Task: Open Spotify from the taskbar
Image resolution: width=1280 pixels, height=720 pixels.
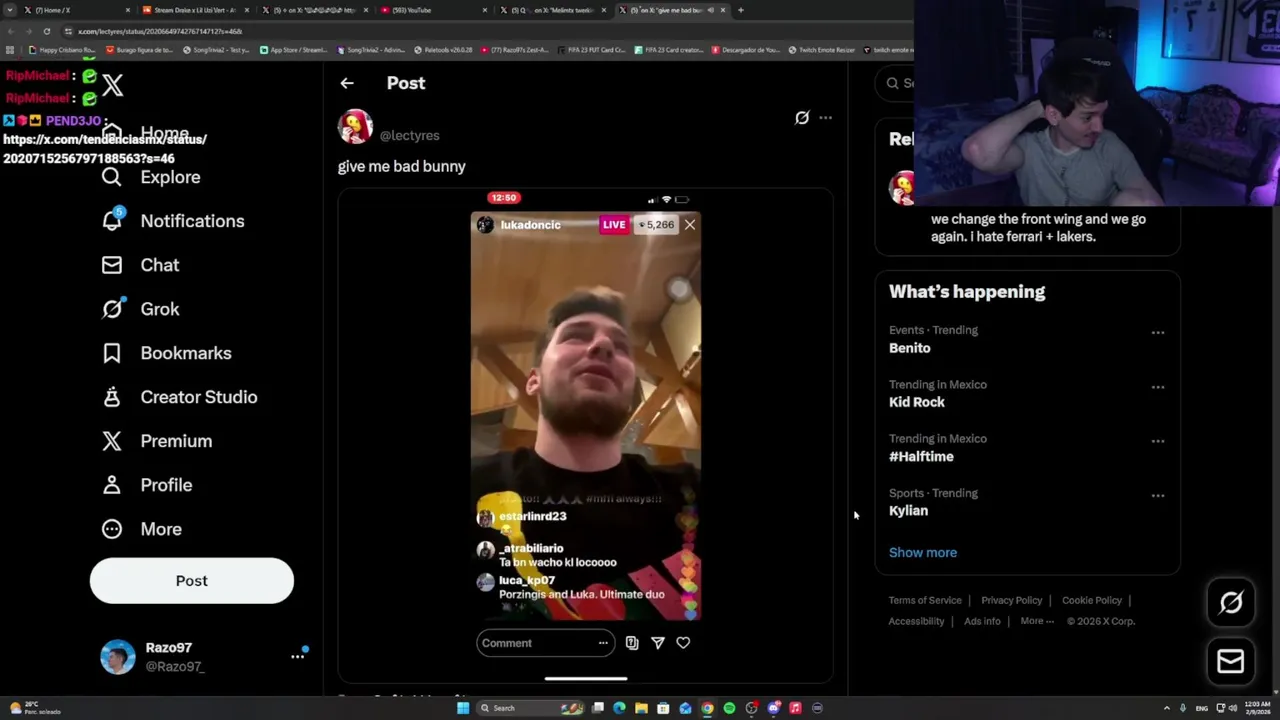Action: (x=729, y=708)
